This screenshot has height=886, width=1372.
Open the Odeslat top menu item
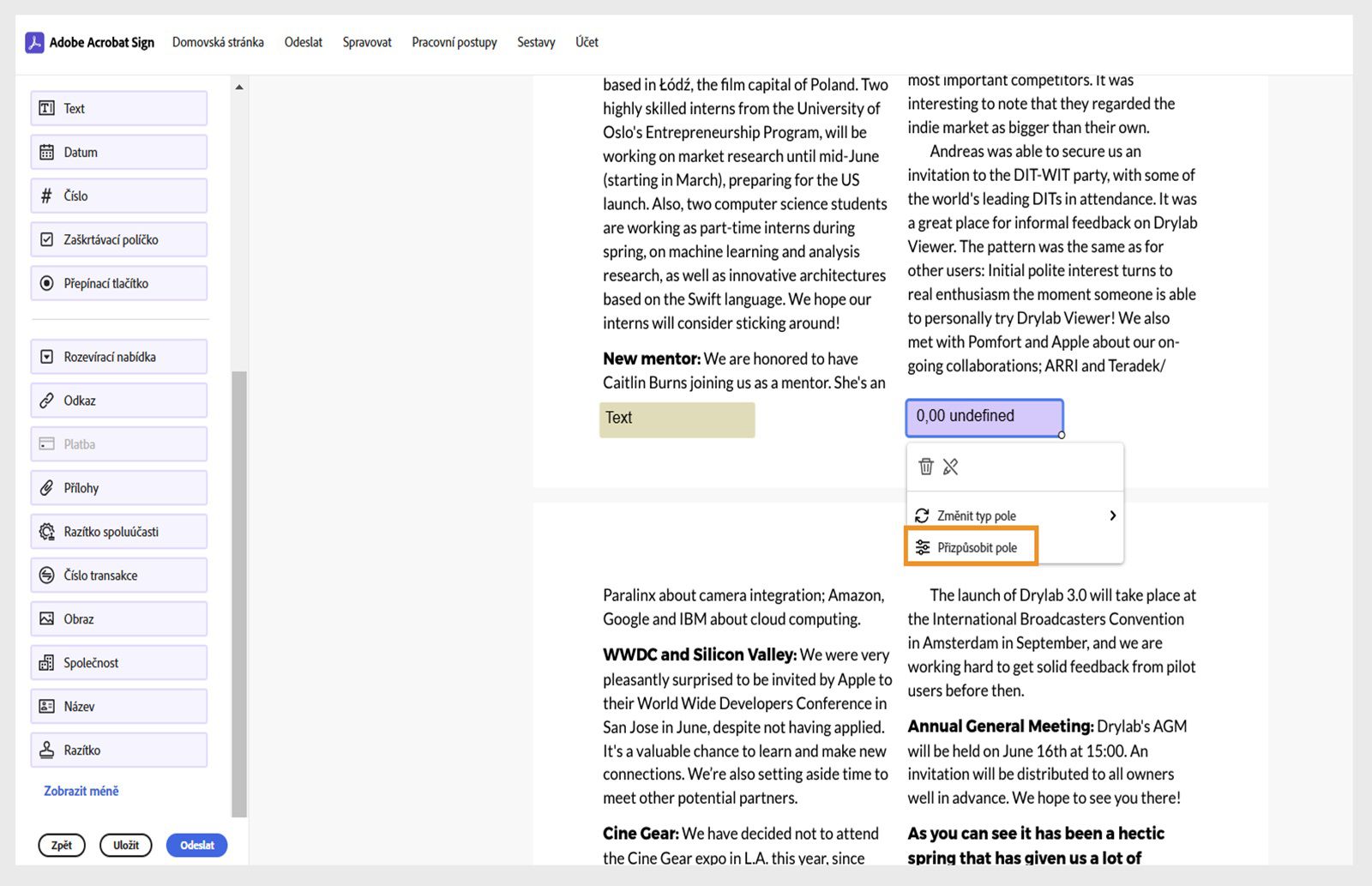tap(304, 42)
